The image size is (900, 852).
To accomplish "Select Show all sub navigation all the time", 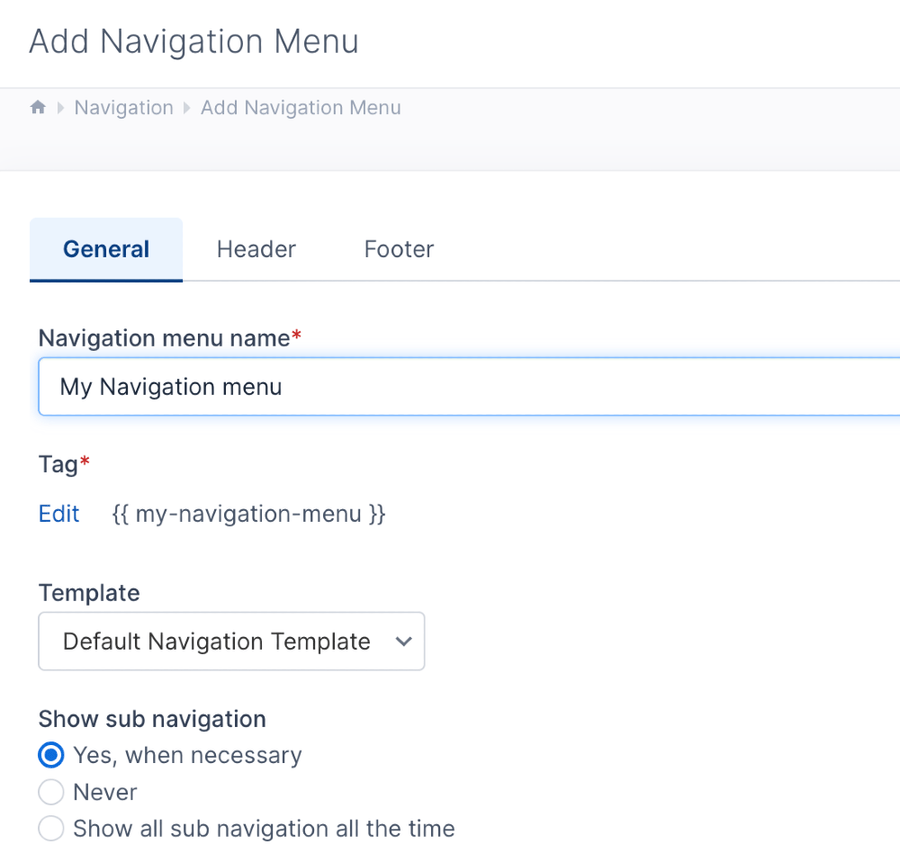I will click(50, 828).
